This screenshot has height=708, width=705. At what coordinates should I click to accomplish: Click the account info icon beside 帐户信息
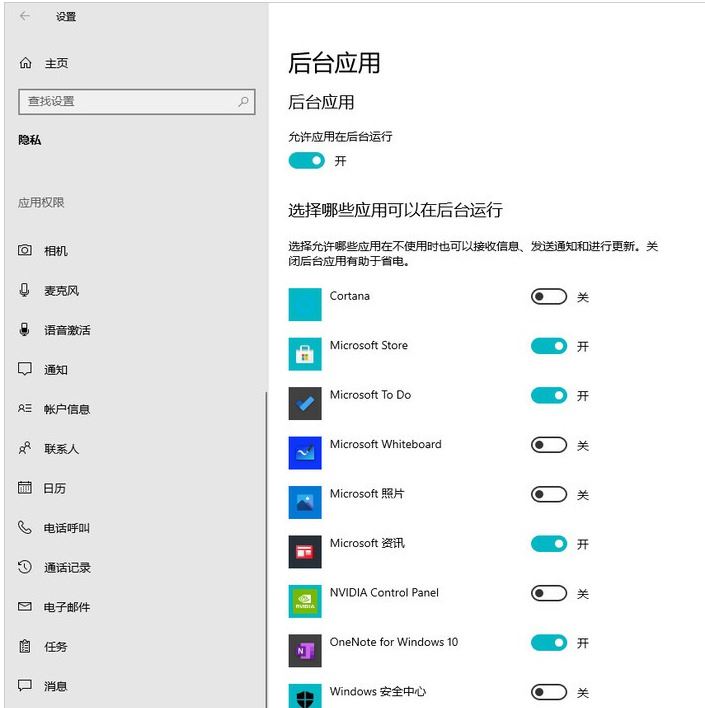(25, 409)
